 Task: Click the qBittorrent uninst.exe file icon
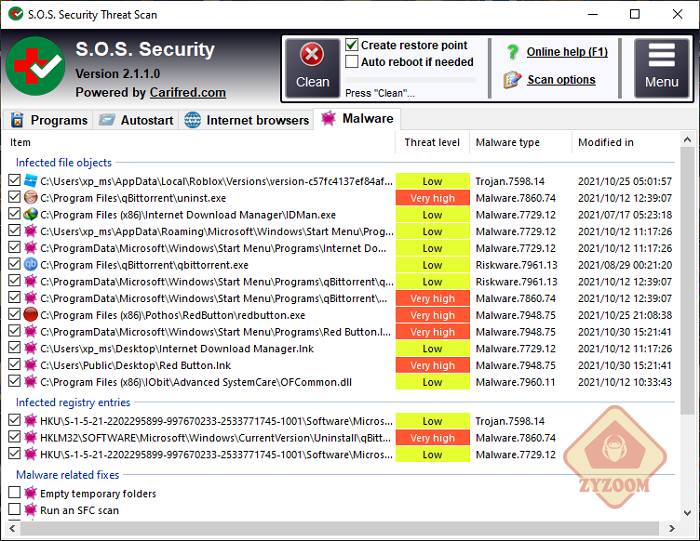click(x=30, y=197)
